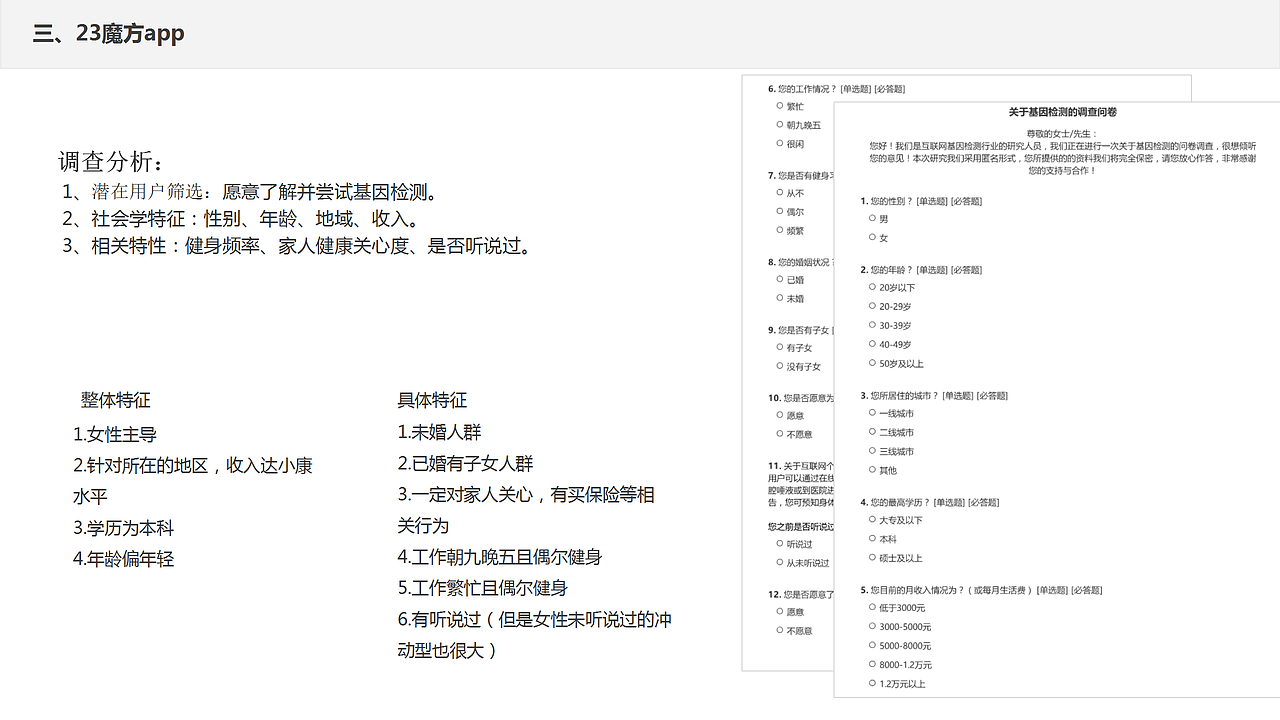Select income option 8000-1.2万元
Image resolution: width=1280 pixels, height=720 pixels.
(872, 664)
